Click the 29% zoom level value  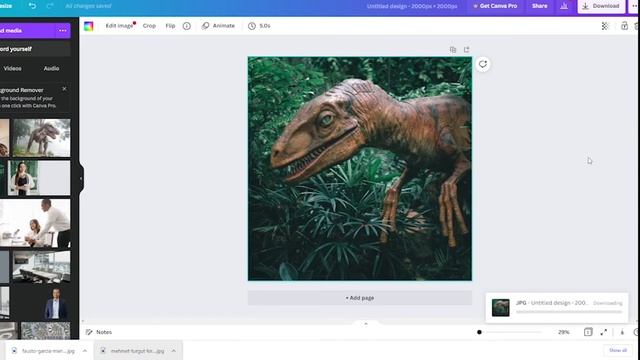(564, 332)
